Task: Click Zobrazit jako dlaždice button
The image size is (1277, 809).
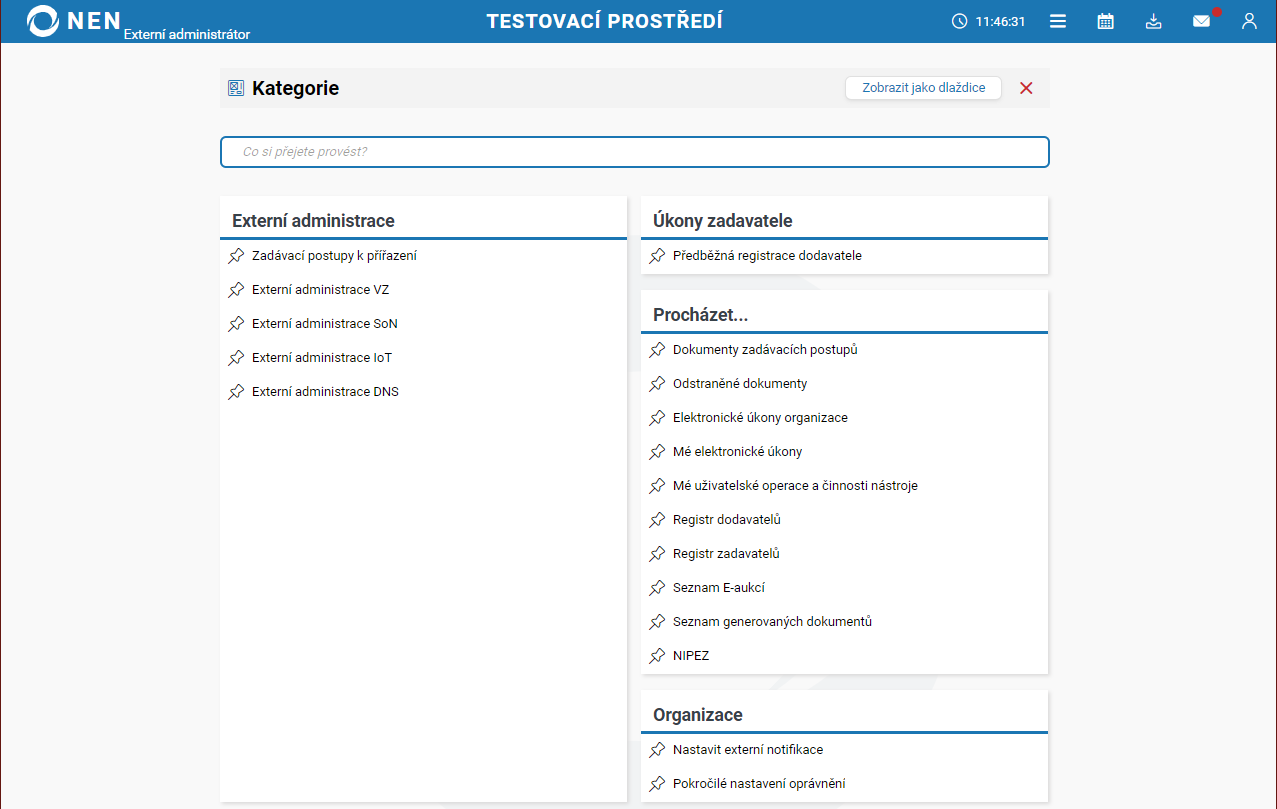Action: point(923,88)
